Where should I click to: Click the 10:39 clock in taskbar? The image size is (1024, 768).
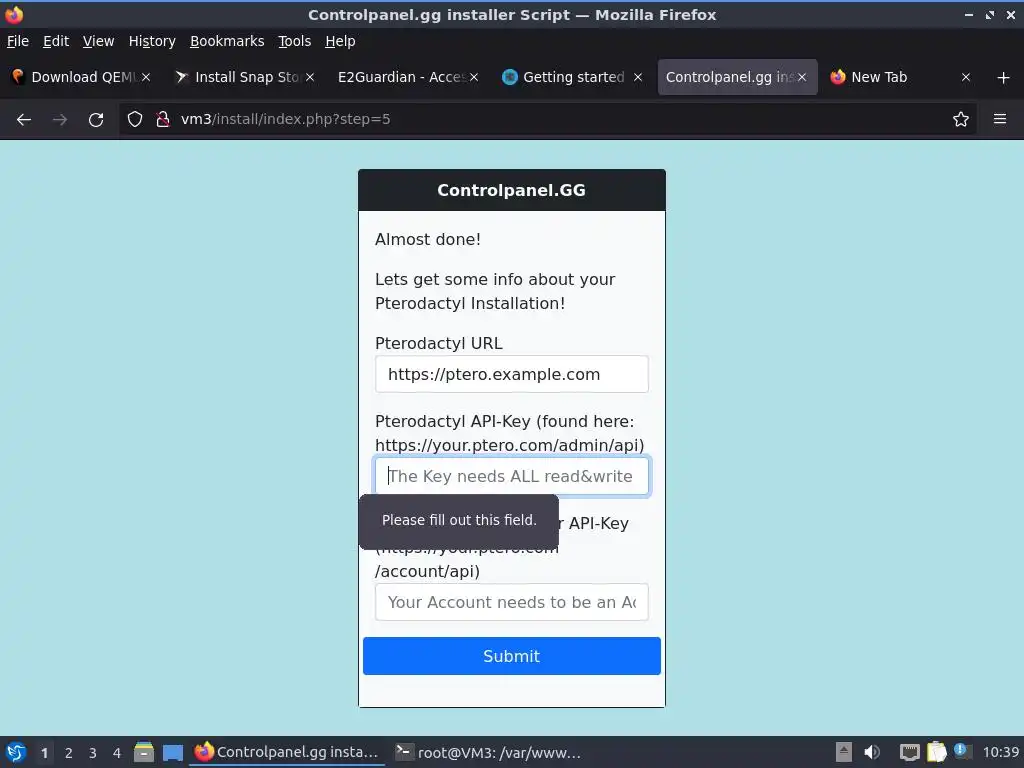pos(1000,752)
